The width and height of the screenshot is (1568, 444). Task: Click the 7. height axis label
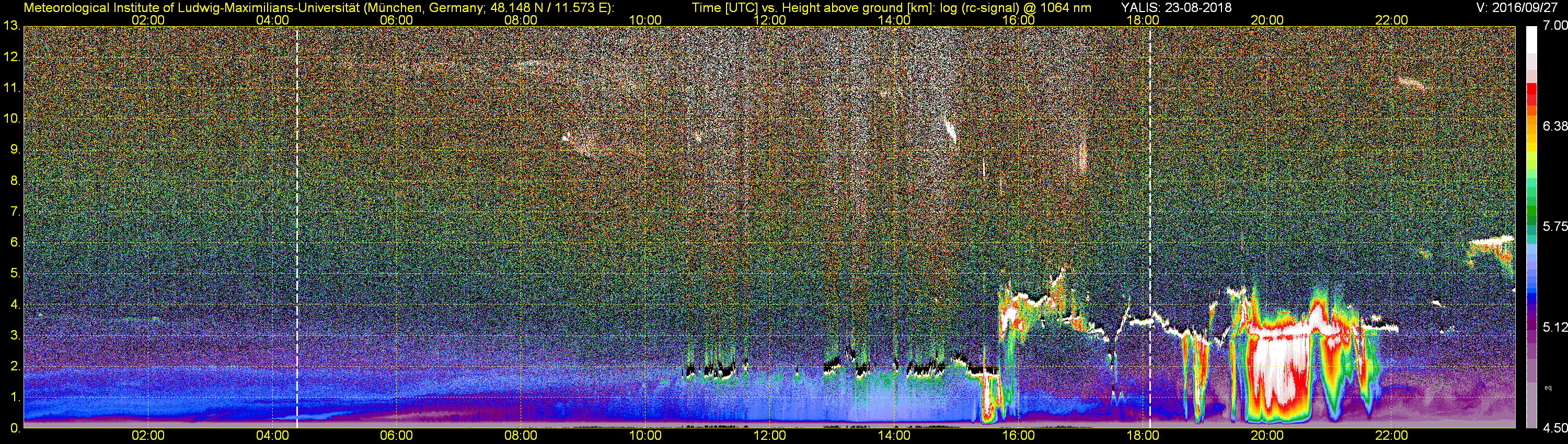[x=15, y=212]
